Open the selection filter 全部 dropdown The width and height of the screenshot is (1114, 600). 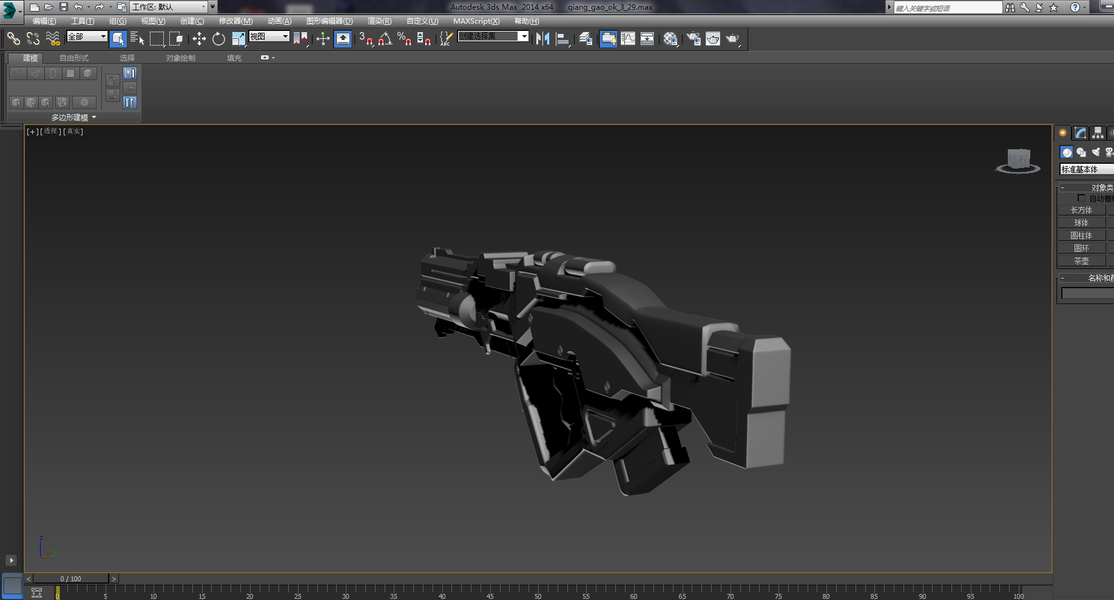click(x=87, y=36)
